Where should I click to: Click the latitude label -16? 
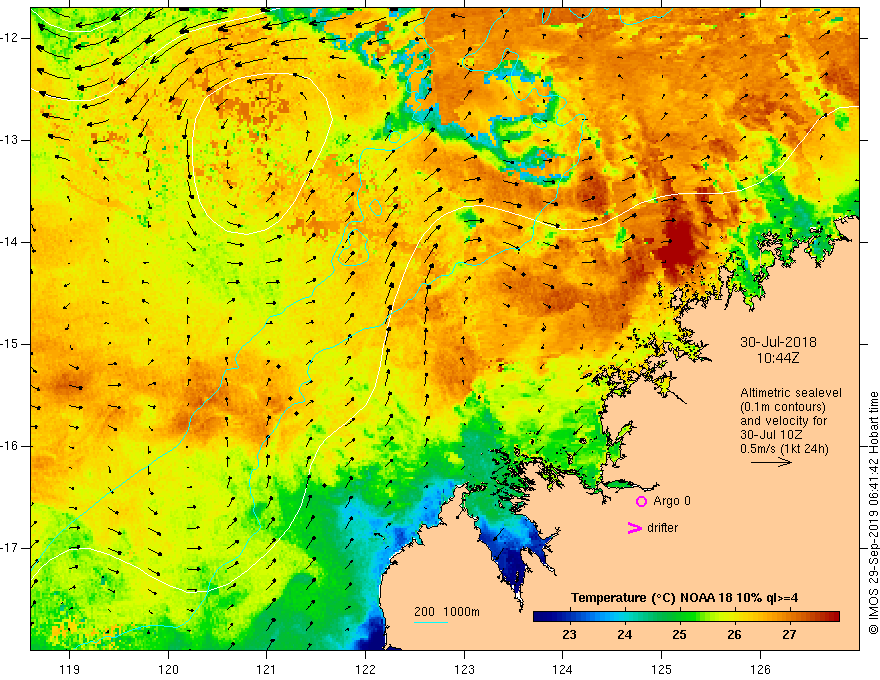pyautogui.click(x=10, y=446)
